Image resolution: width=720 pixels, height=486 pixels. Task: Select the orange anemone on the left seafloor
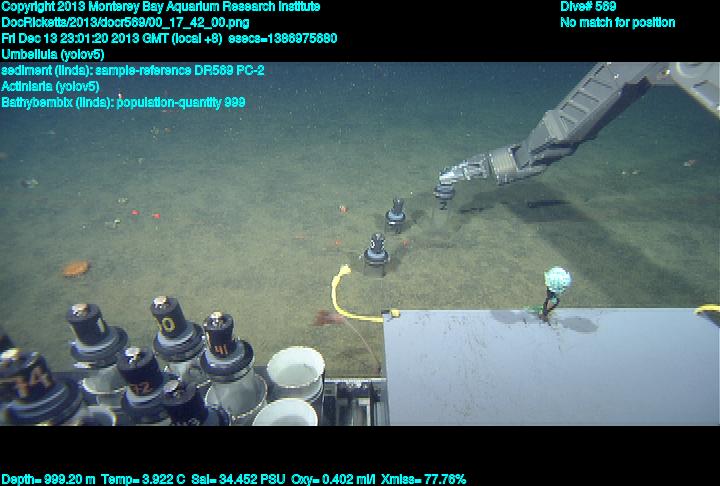(x=76, y=268)
